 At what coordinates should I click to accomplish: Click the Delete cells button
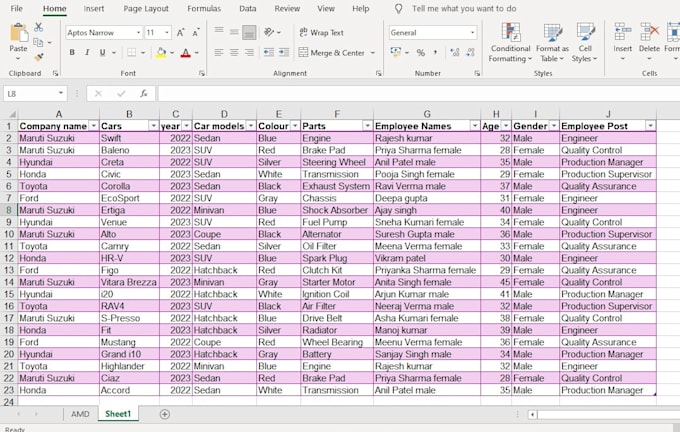tap(649, 42)
